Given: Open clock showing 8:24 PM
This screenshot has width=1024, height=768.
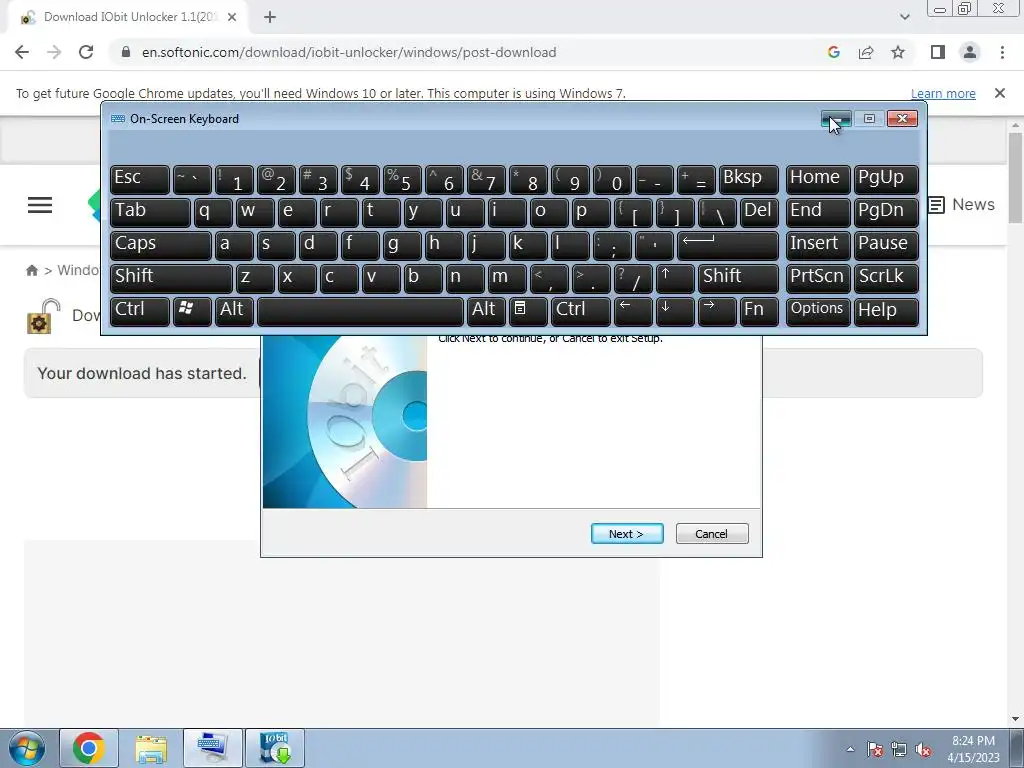Looking at the screenshot, I should pyautogui.click(x=973, y=748).
